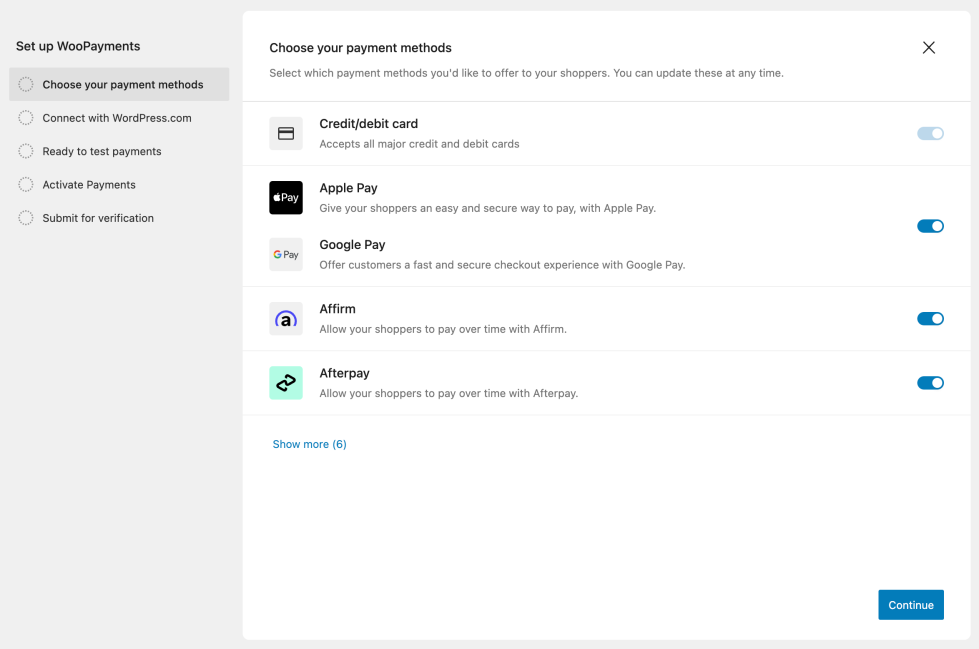Close the payment methods dialog
This screenshot has height=649, width=979.
click(x=929, y=48)
